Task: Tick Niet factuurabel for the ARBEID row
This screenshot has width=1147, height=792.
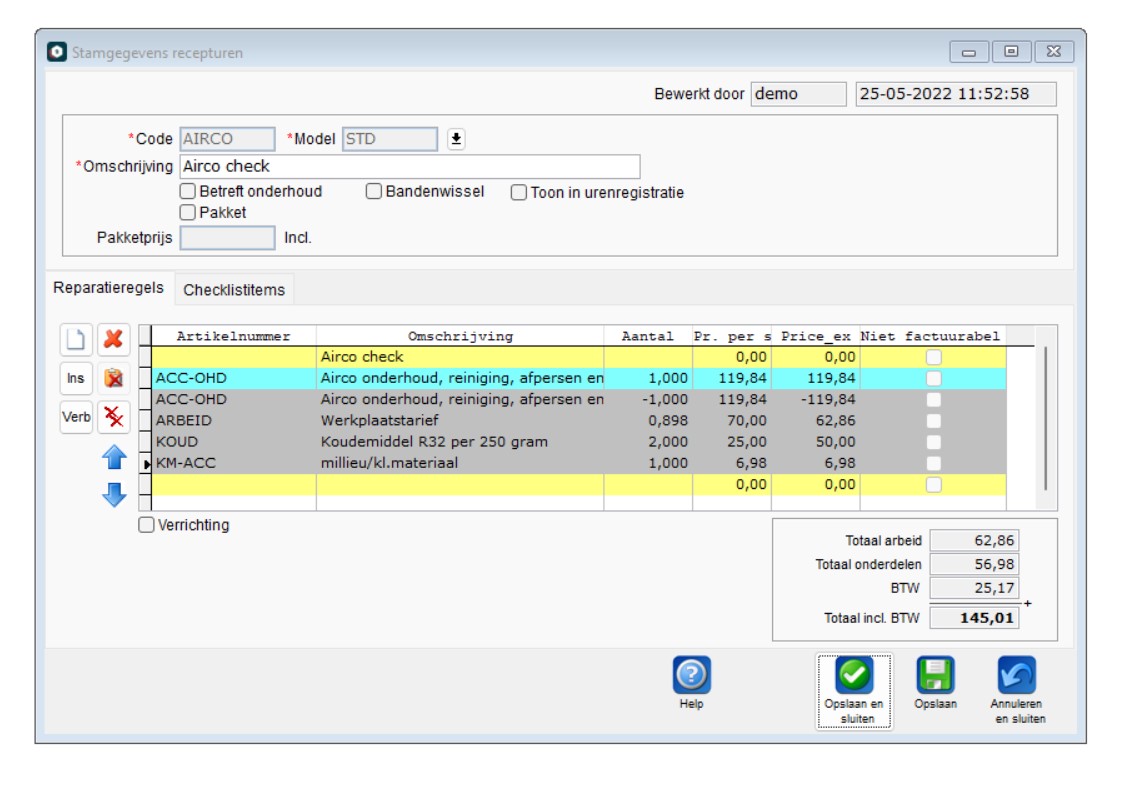Action: [x=933, y=421]
